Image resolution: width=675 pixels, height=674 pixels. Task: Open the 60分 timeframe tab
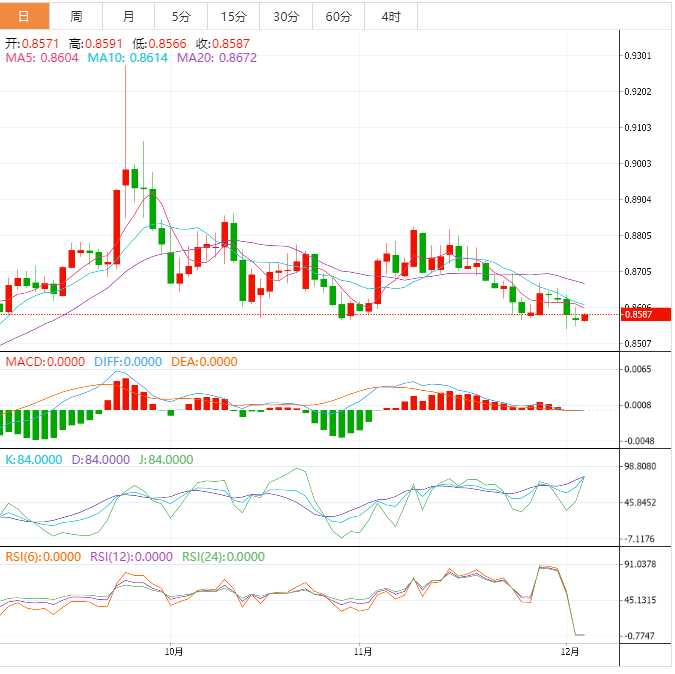pos(339,16)
